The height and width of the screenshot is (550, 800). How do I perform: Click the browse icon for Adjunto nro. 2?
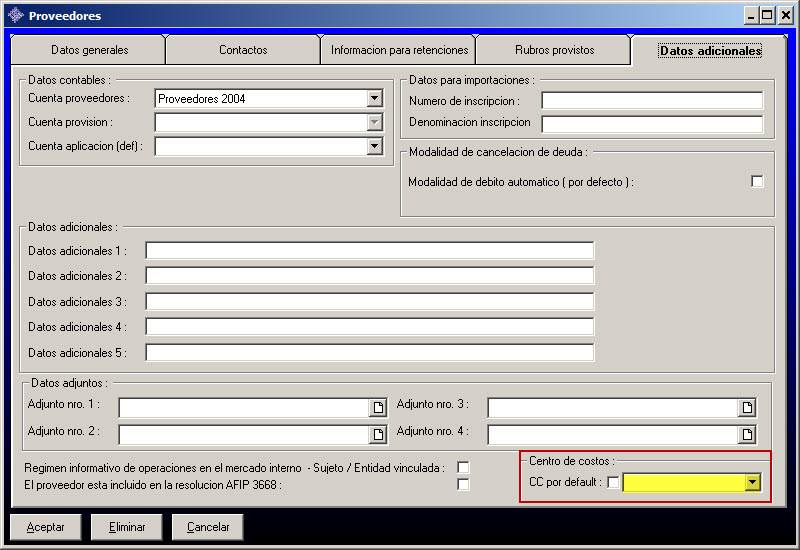point(378,435)
